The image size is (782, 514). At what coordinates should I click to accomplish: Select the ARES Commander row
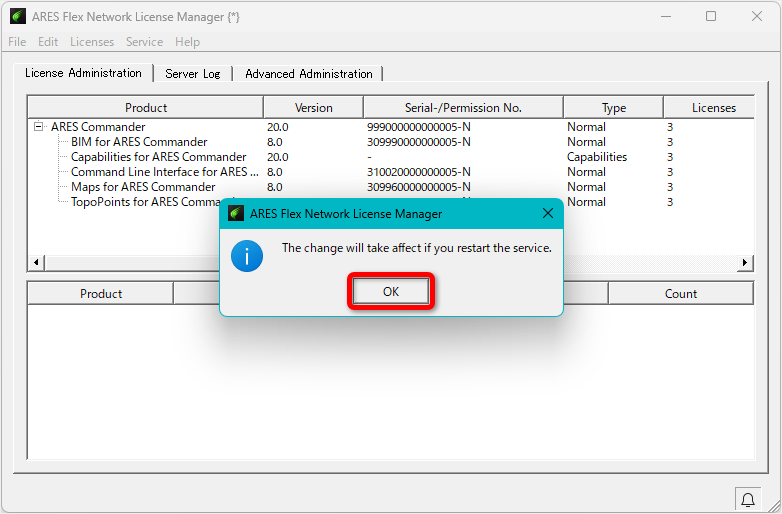[x=391, y=127]
